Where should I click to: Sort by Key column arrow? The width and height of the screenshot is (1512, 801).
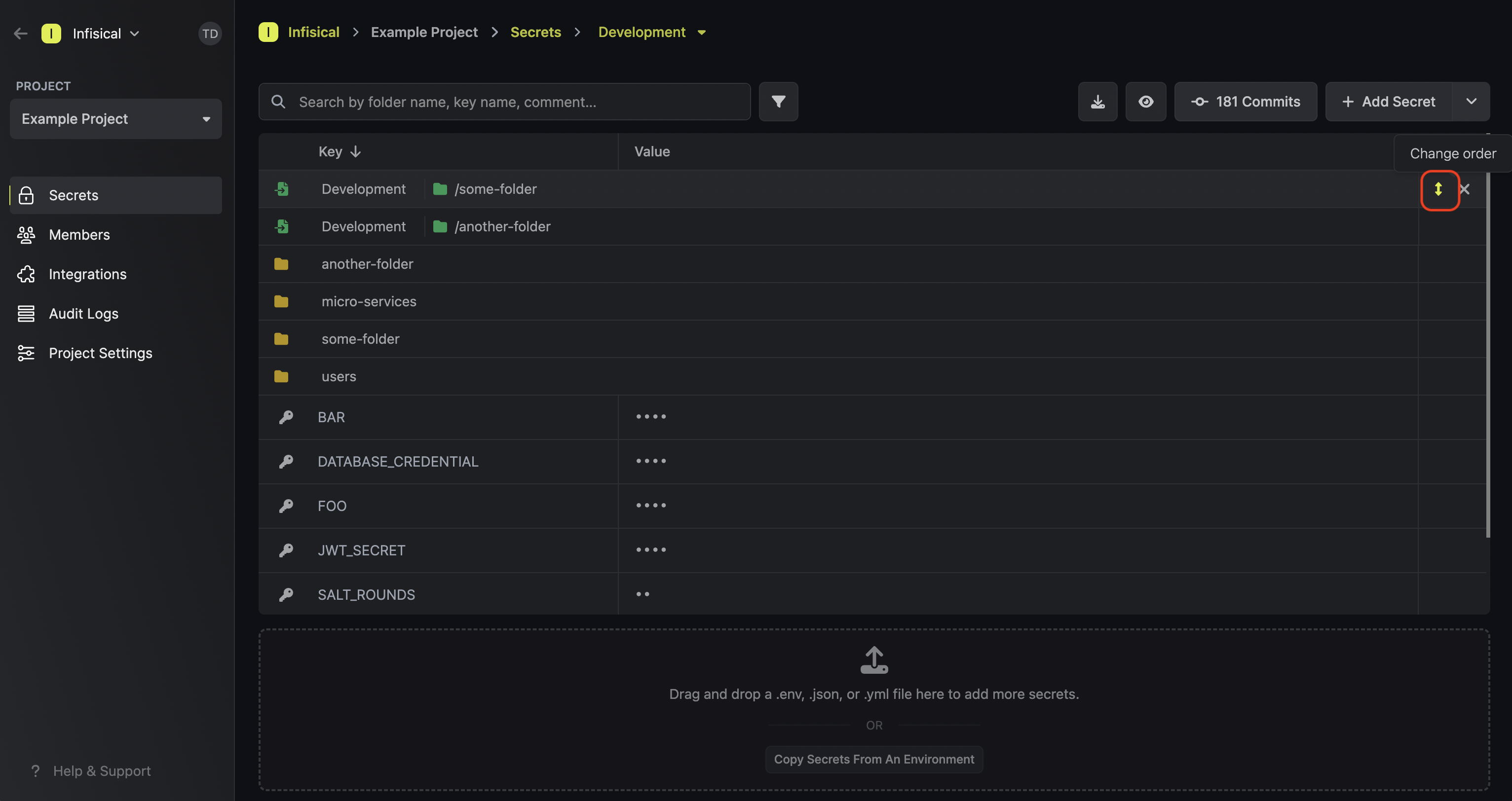(355, 151)
